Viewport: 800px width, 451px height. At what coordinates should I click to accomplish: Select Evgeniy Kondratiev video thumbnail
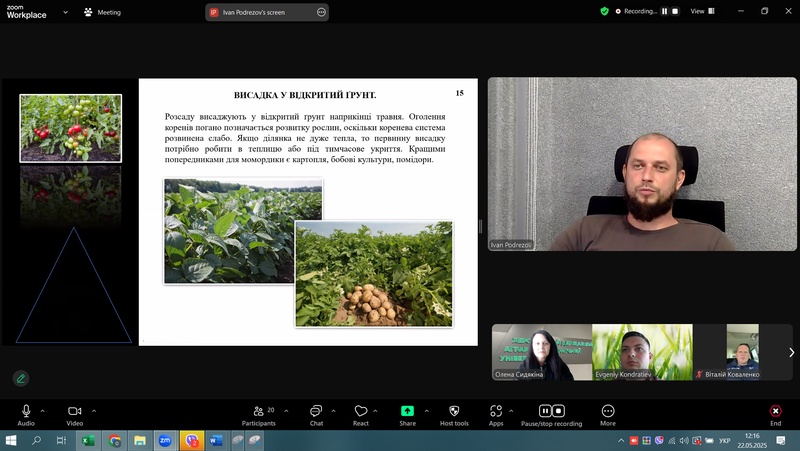[x=642, y=352]
